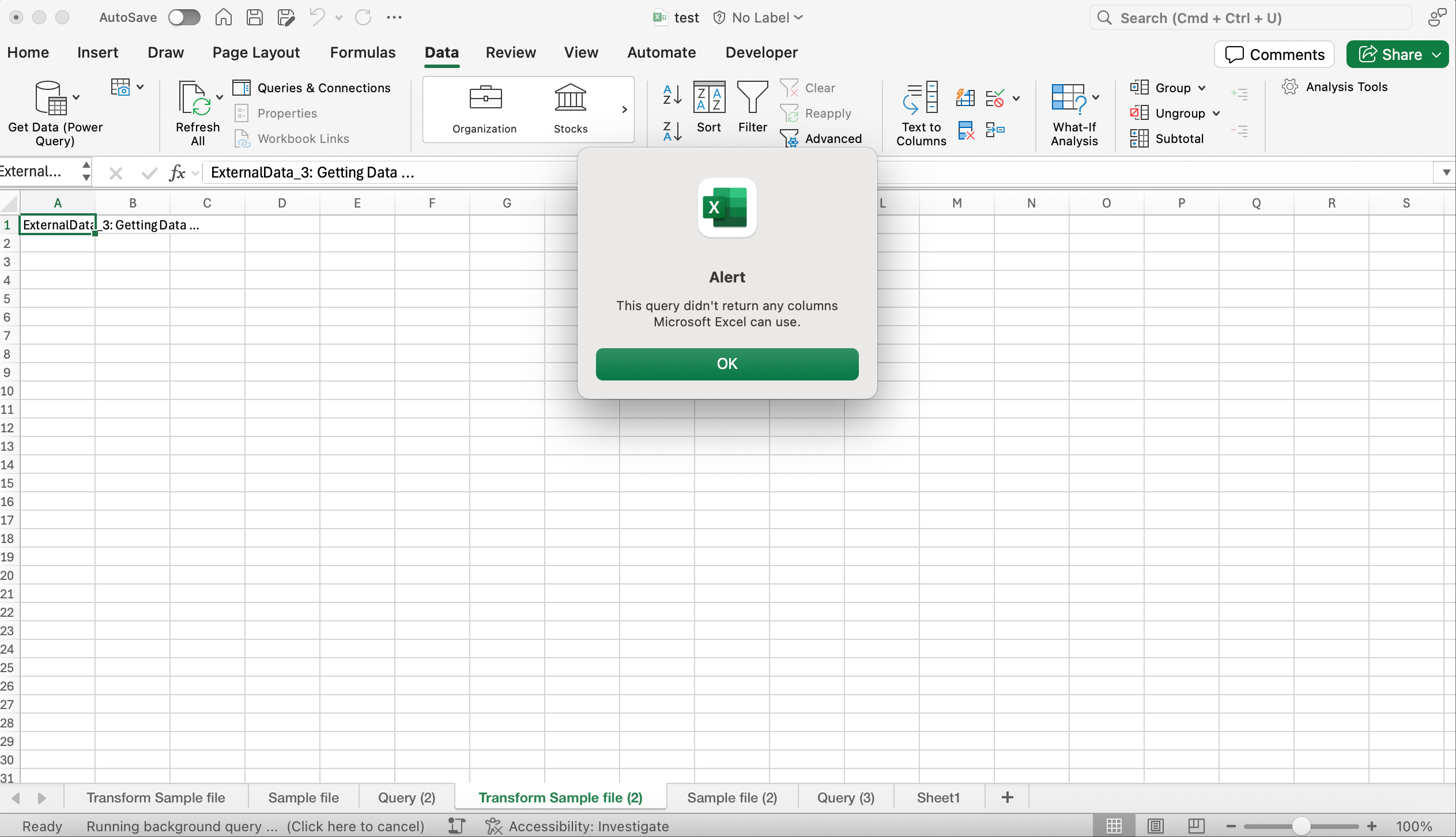1456x837 pixels.
Task: Click the zoom in plus button
Action: (x=1372, y=826)
